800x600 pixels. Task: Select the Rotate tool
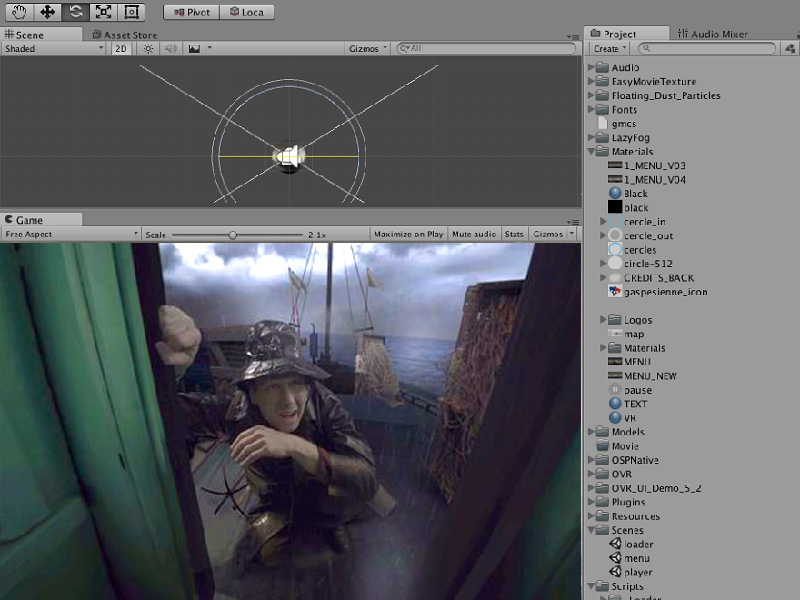(76, 12)
